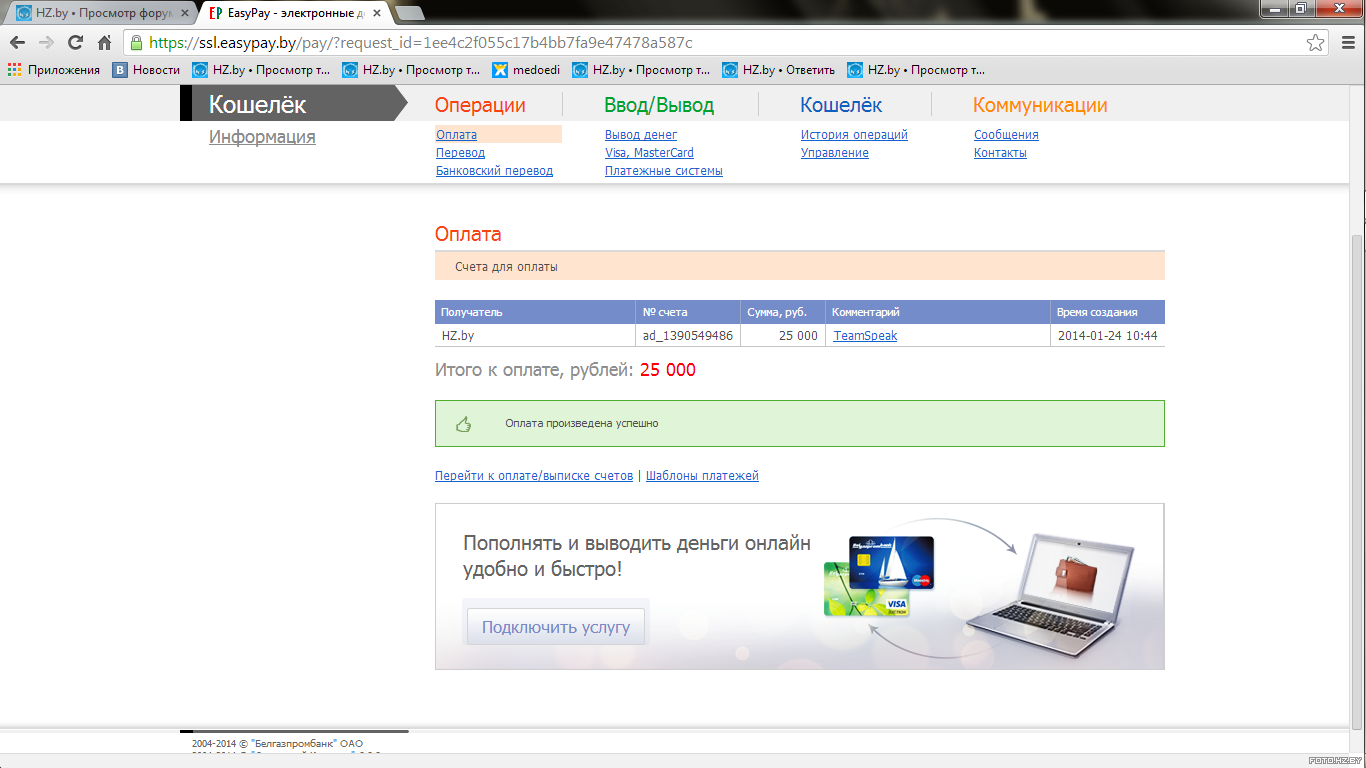Select the Оплата submenu link

(x=456, y=135)
